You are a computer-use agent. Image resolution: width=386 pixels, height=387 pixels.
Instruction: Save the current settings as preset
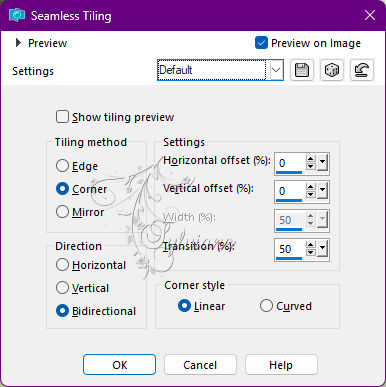point(302,70)
